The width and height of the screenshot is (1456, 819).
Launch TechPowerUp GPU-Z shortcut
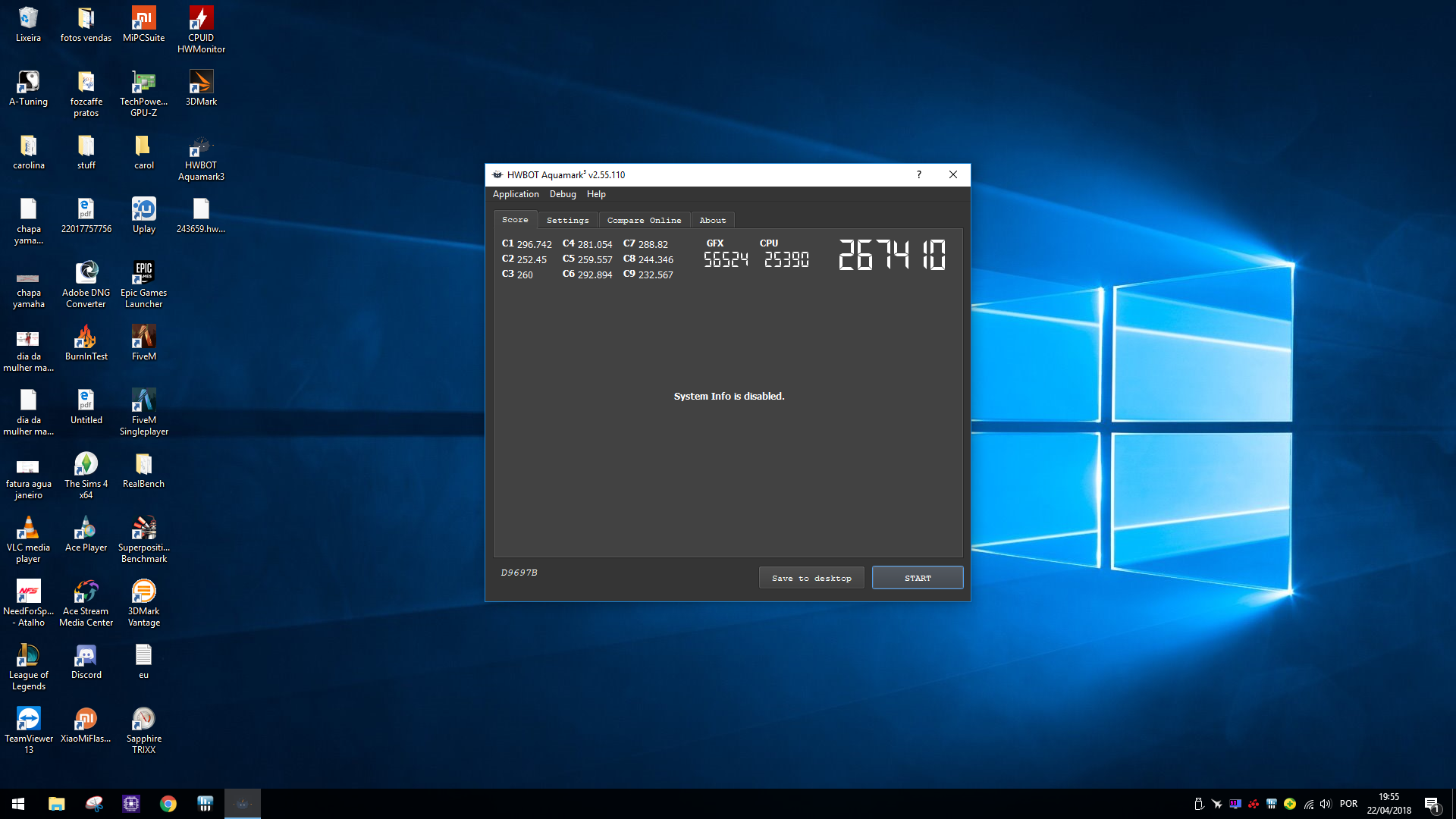(143, 93)
